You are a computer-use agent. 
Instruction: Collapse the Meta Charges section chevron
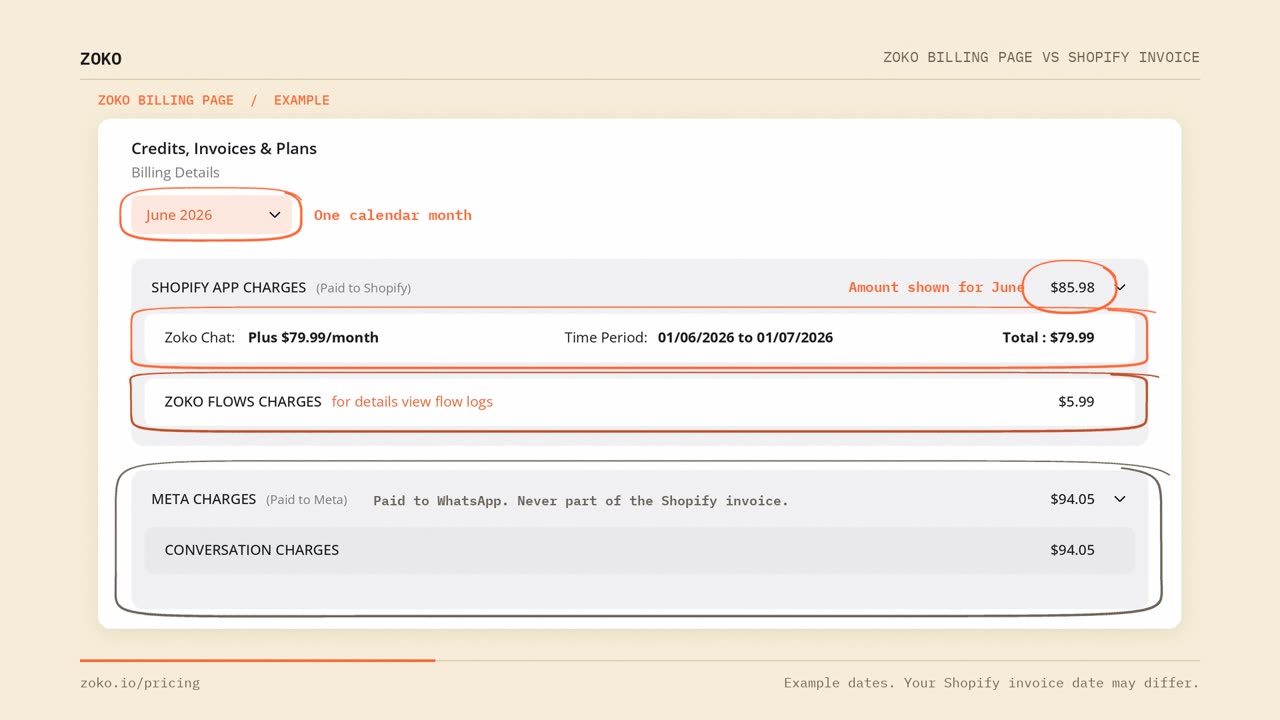[1120, 499]
